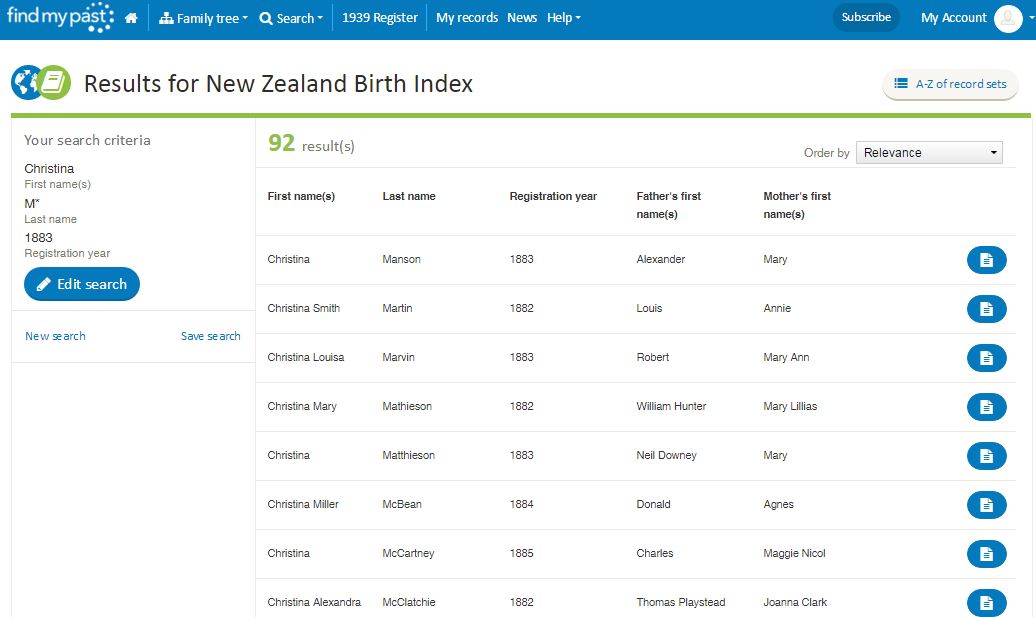
Task: View record icon for Christina Miller McBean
Action: [986, 505]
